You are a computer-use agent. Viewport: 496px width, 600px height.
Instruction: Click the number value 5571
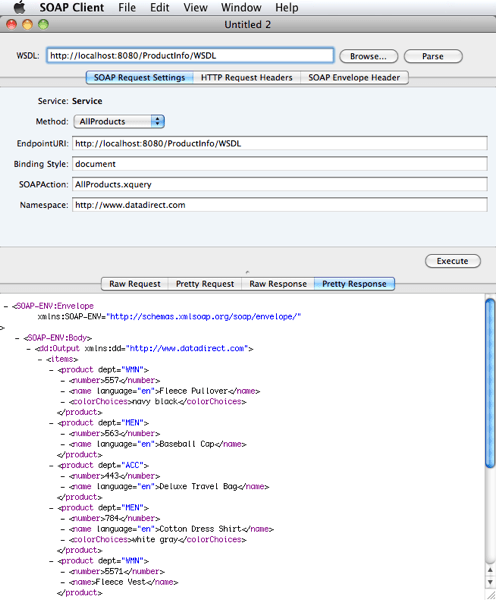pyautogui.click(x=114, y=572)
